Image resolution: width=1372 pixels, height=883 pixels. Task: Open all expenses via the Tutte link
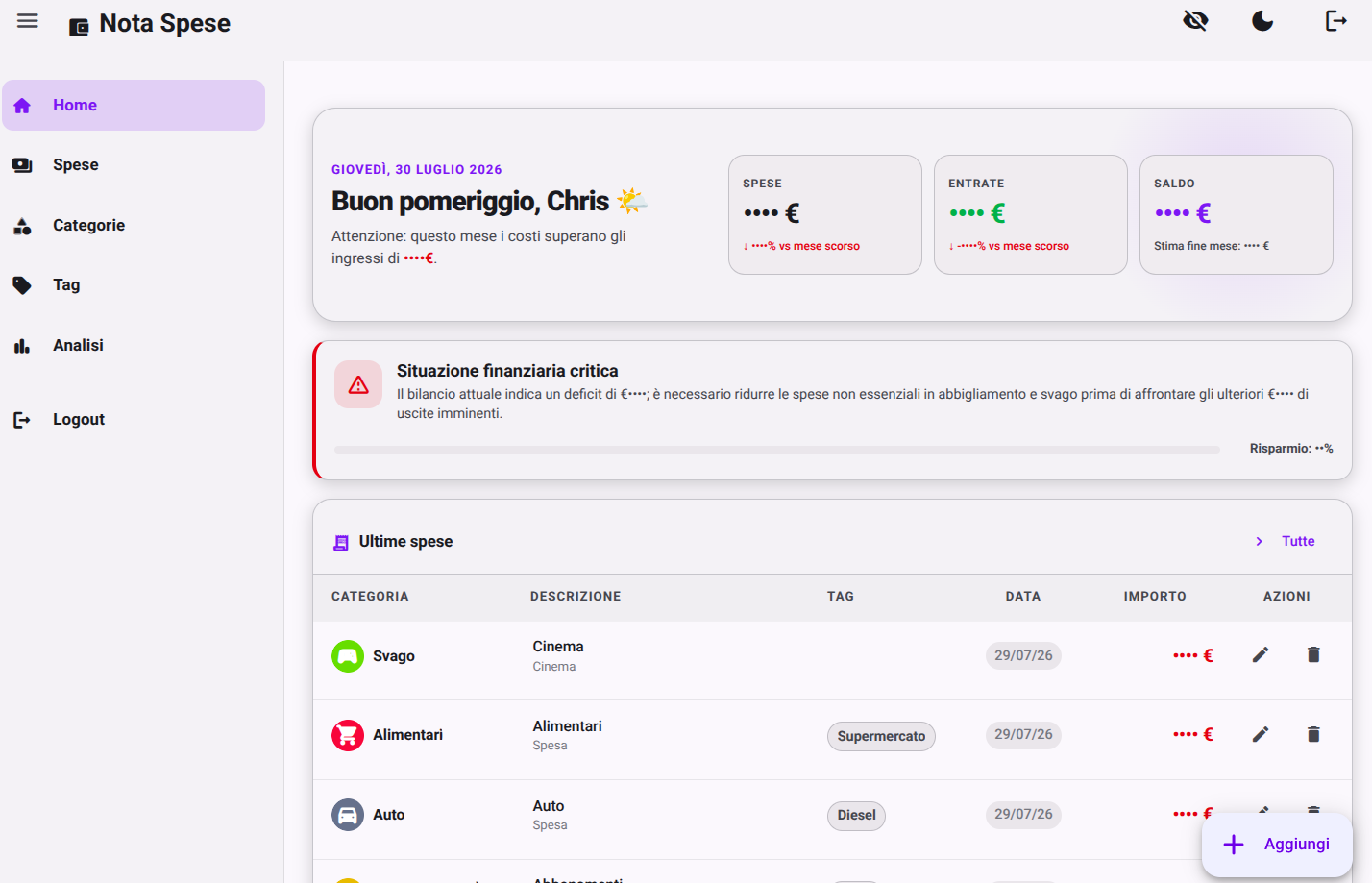tap(1298, 542)
